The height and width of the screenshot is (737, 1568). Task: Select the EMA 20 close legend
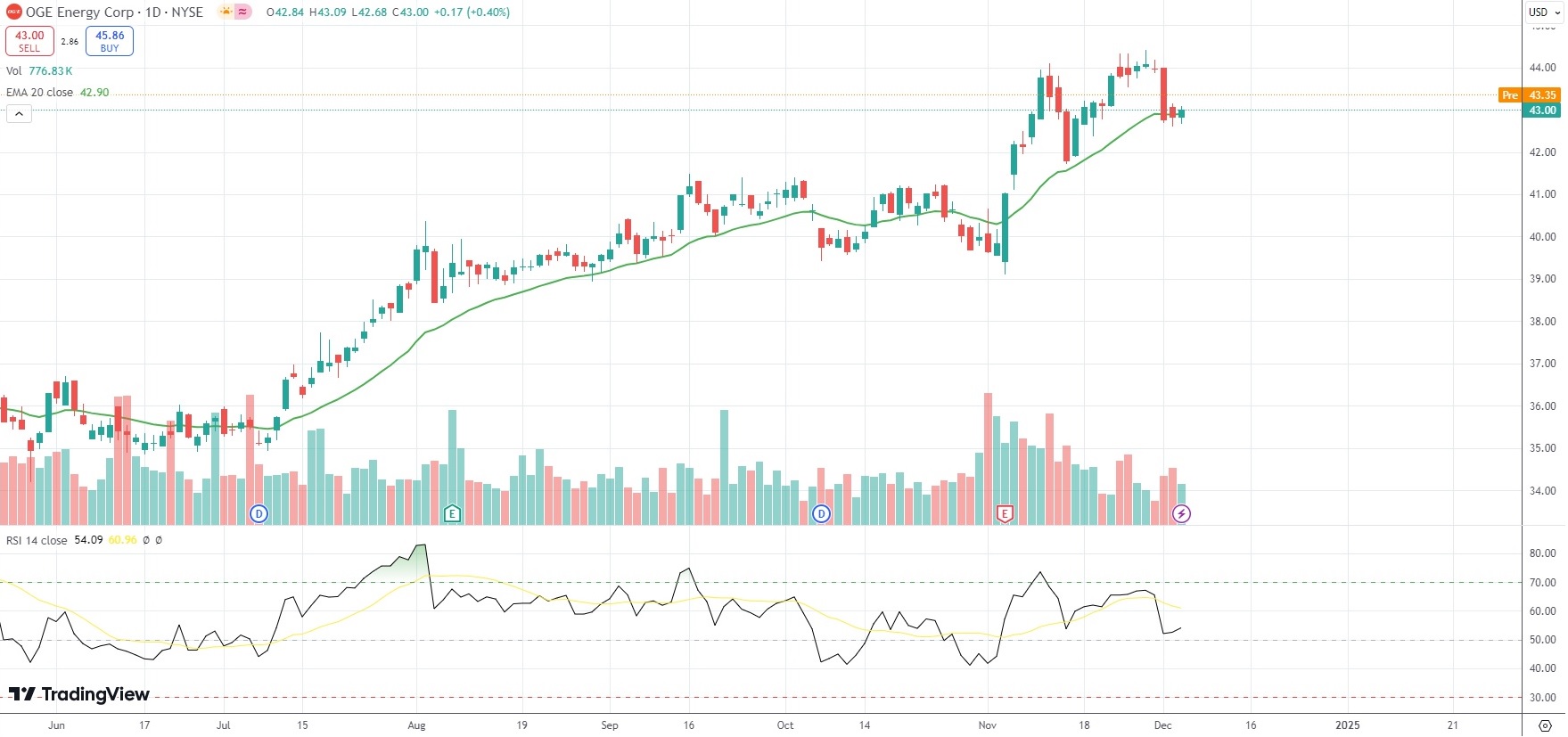point(57,93)
